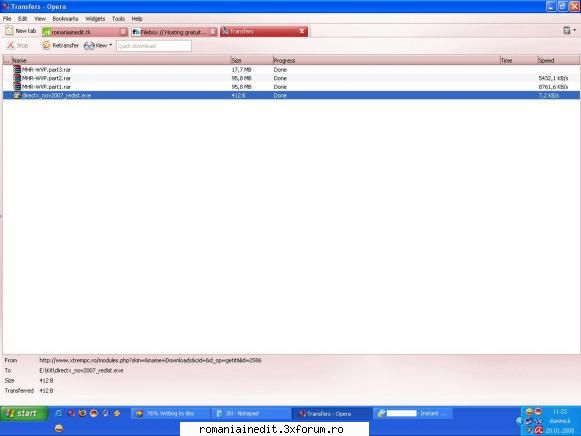The height and width of the screenshot is (436, 581).
Task: Click the Stop transfer icon
Action: coord(11,45)
